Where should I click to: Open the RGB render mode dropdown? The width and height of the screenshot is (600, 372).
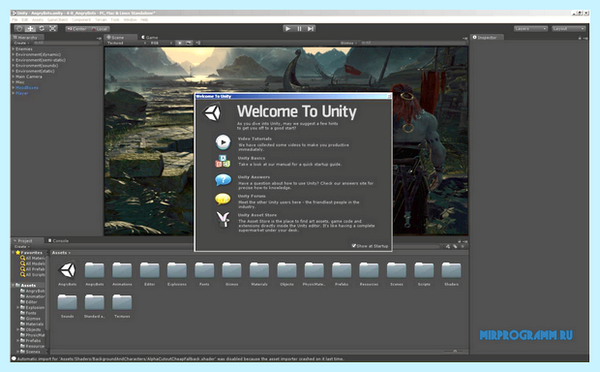coord(161,43)
